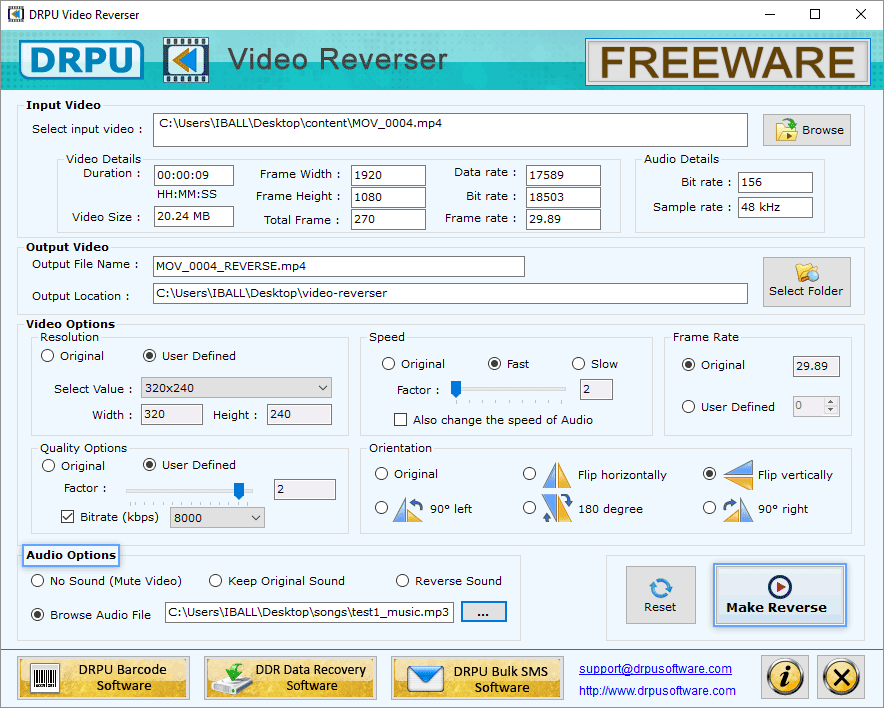884x708 pixels.
Task: Click the Flip horizontally orientation icon
Action: [557, 475]
